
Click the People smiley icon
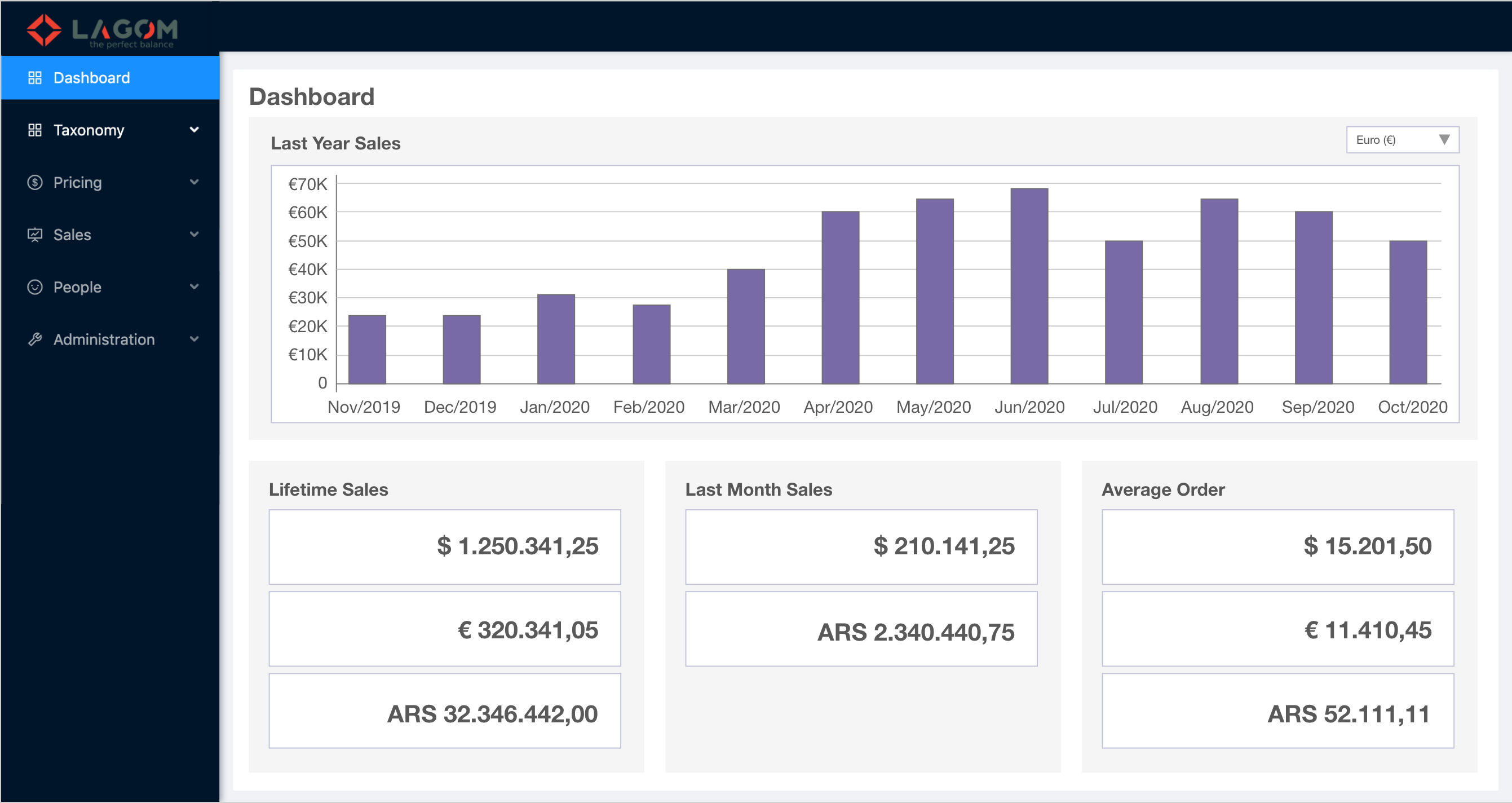point(35,286)
